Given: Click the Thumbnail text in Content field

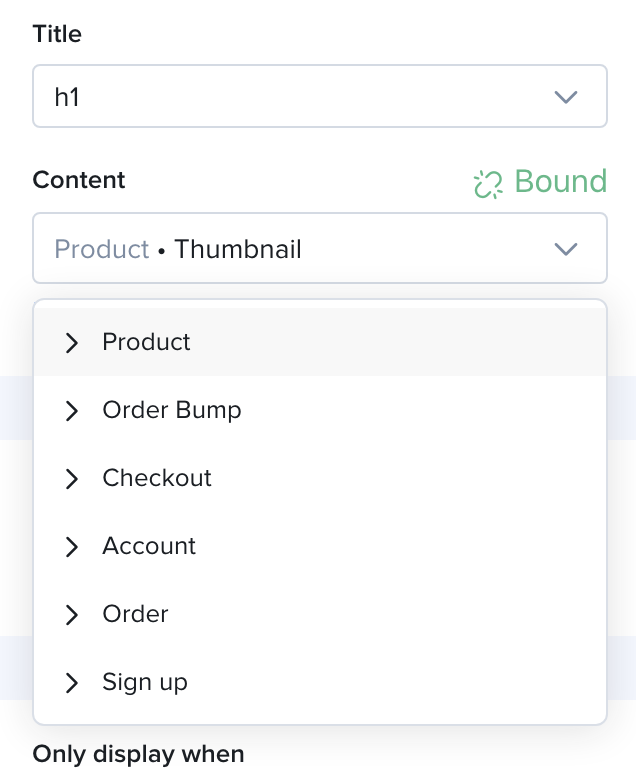Looking at the screenshot, I should coord(238,249).
